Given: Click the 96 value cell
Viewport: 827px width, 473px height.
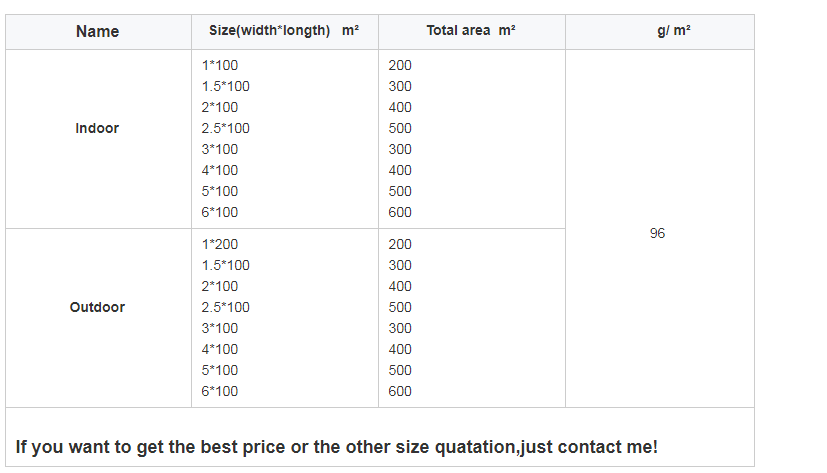Looking at the screenshot, I should [657, 233].
